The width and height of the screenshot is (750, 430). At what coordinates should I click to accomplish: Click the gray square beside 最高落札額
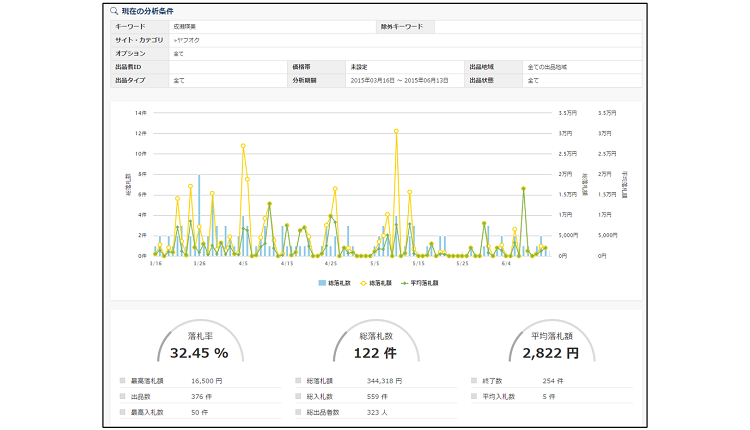pyautogui.click(x=122, y=380)
